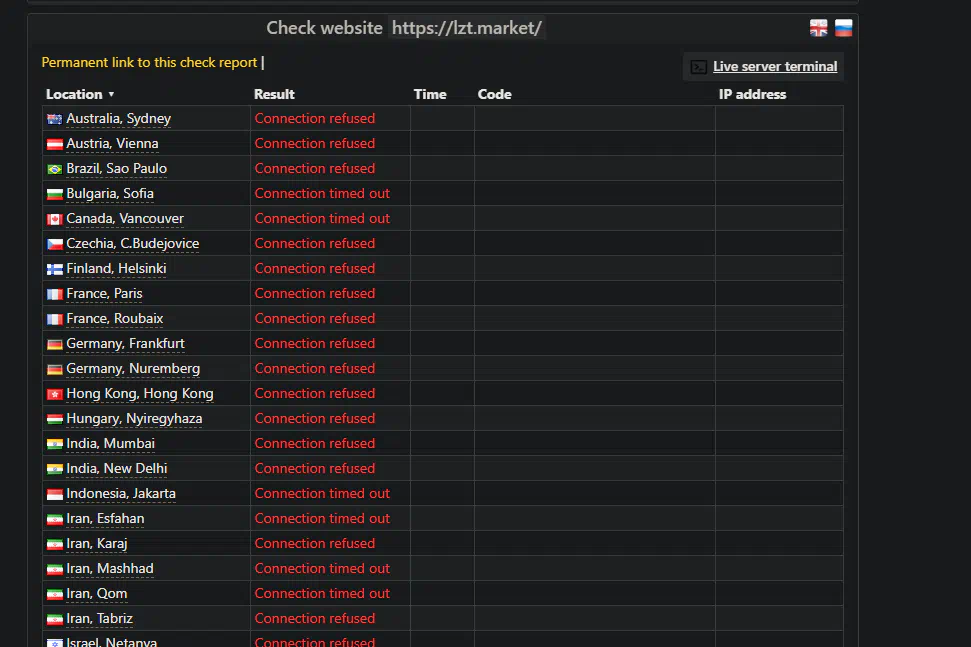
Task: Click the Connection refused result for Iran, Karaj
Action: pos(315,543)
